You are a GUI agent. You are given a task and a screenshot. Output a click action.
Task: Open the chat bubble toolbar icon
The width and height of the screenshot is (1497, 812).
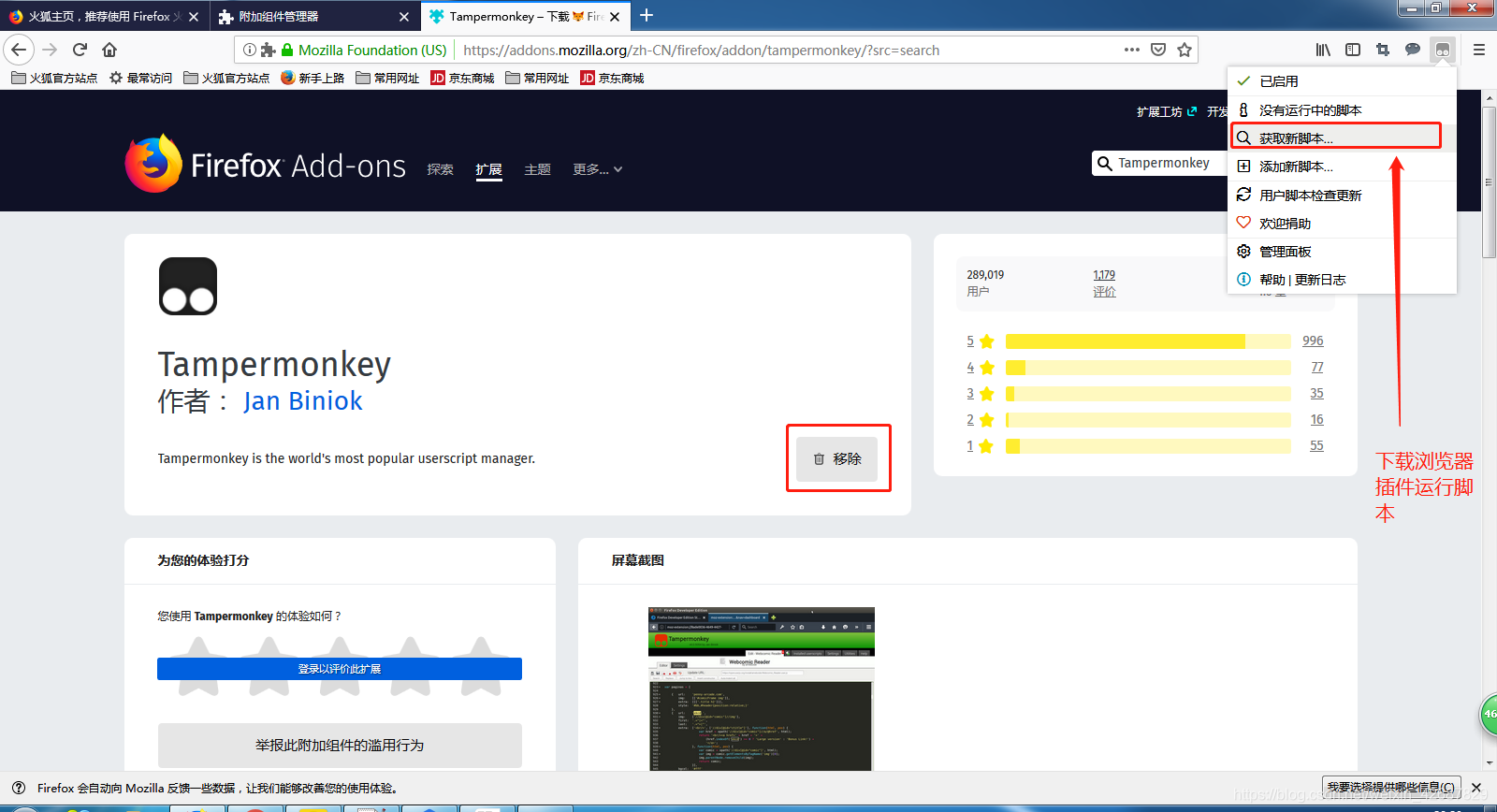[x=1413, y=50]
